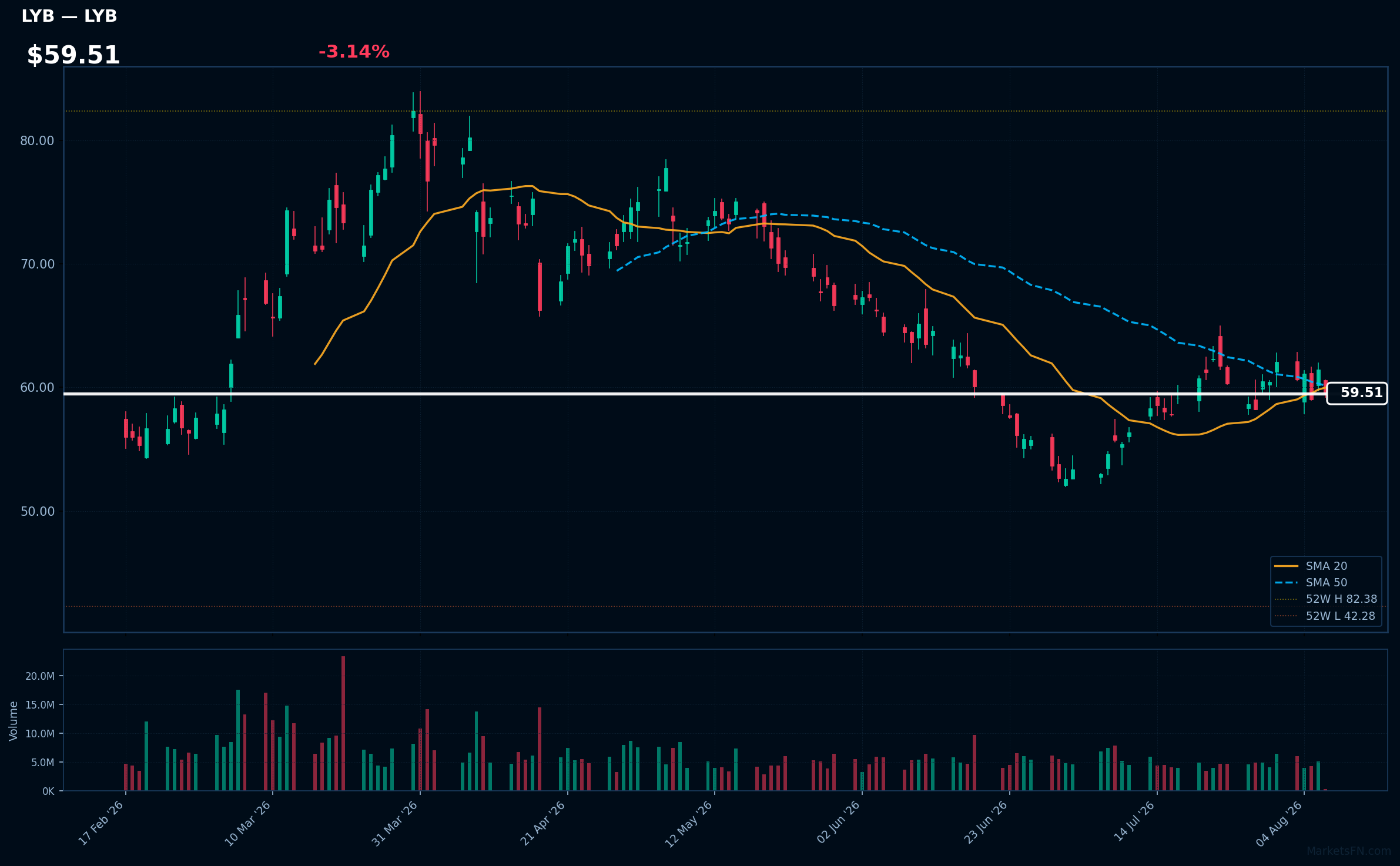Click the 21 Apr '26 date label
The height and width of the screenshot is (866, 1400).
click(542, 823)
